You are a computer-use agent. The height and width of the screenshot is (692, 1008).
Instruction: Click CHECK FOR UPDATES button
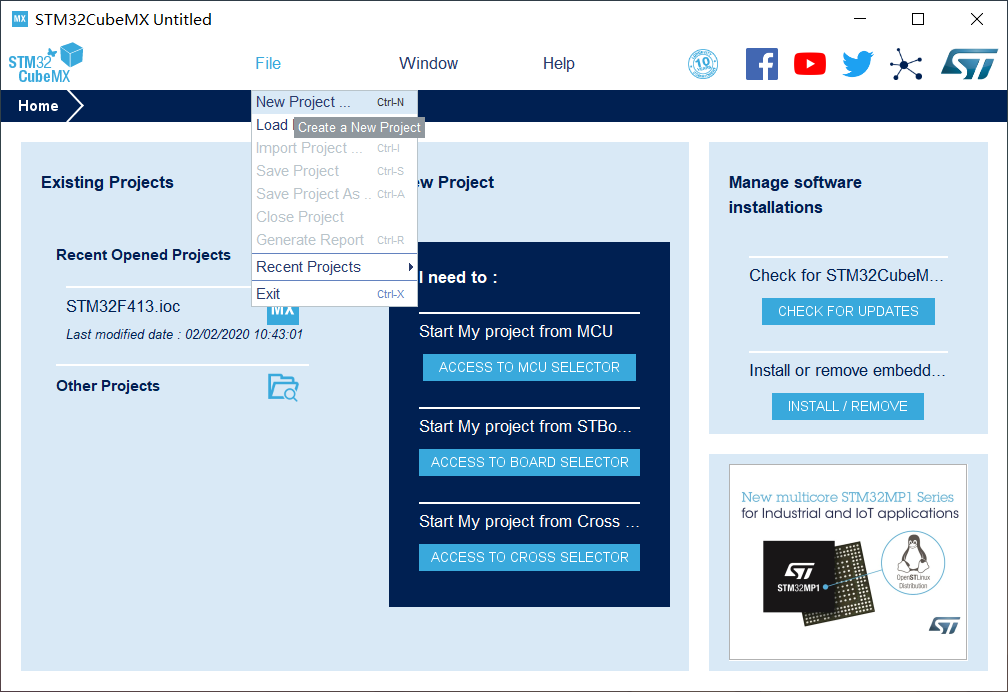(x=848, y=311)
